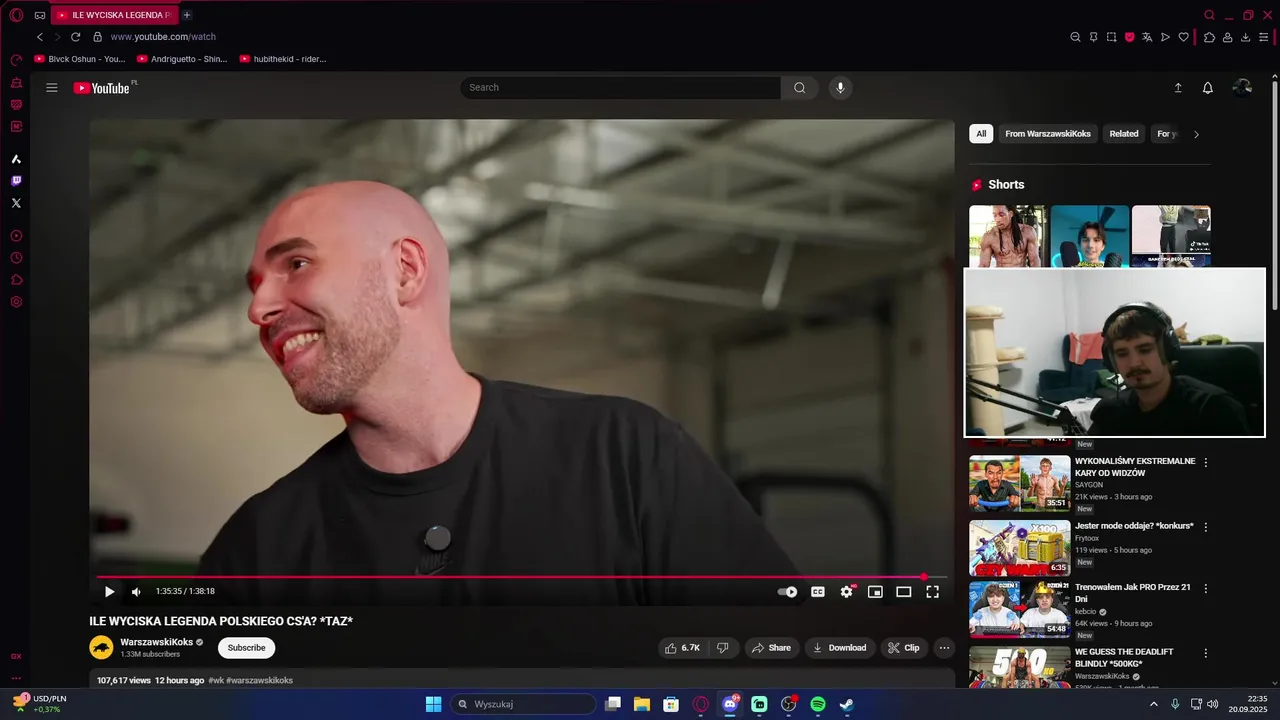
Task: Dislike the video
Action: click(723, 648)
